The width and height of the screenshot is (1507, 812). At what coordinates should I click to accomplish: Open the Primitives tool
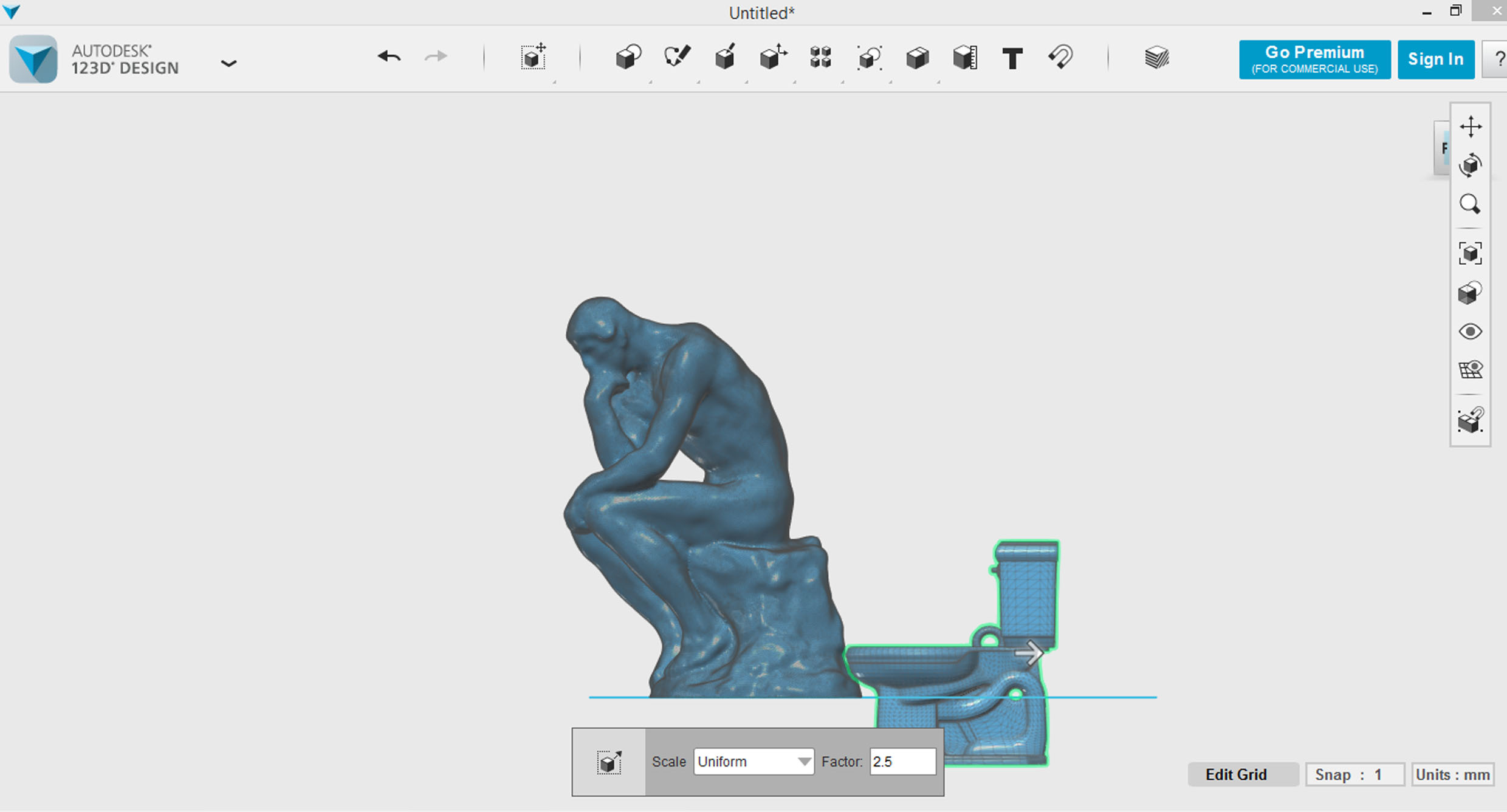pos(628,58)
